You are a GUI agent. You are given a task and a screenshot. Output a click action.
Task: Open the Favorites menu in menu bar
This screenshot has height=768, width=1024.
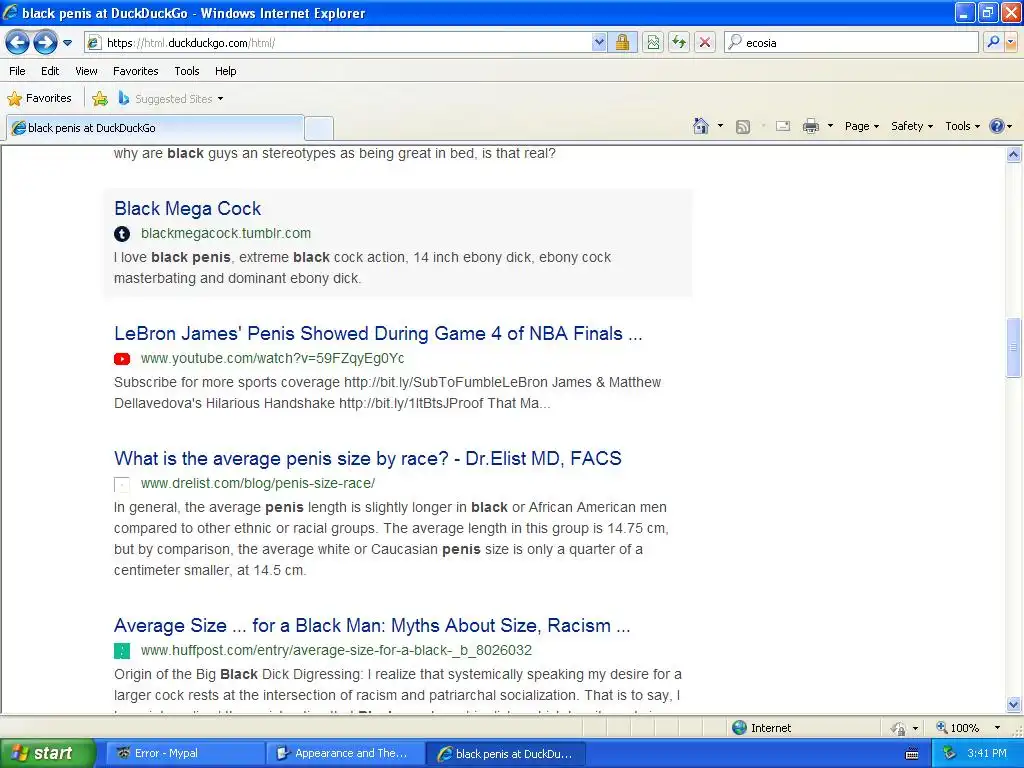click(x=135, y=71)
